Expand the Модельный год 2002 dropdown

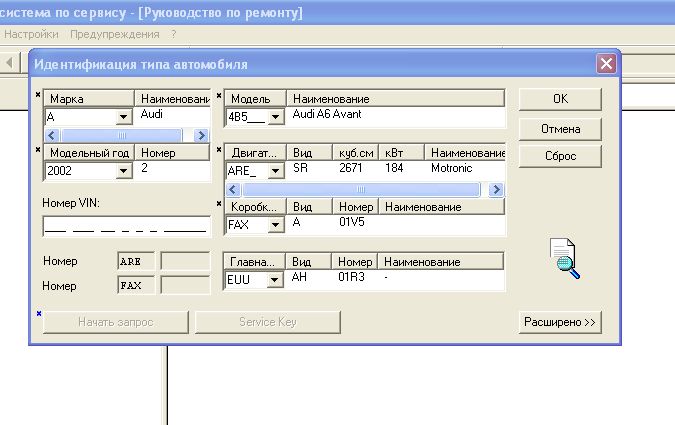tap(124, 171)
